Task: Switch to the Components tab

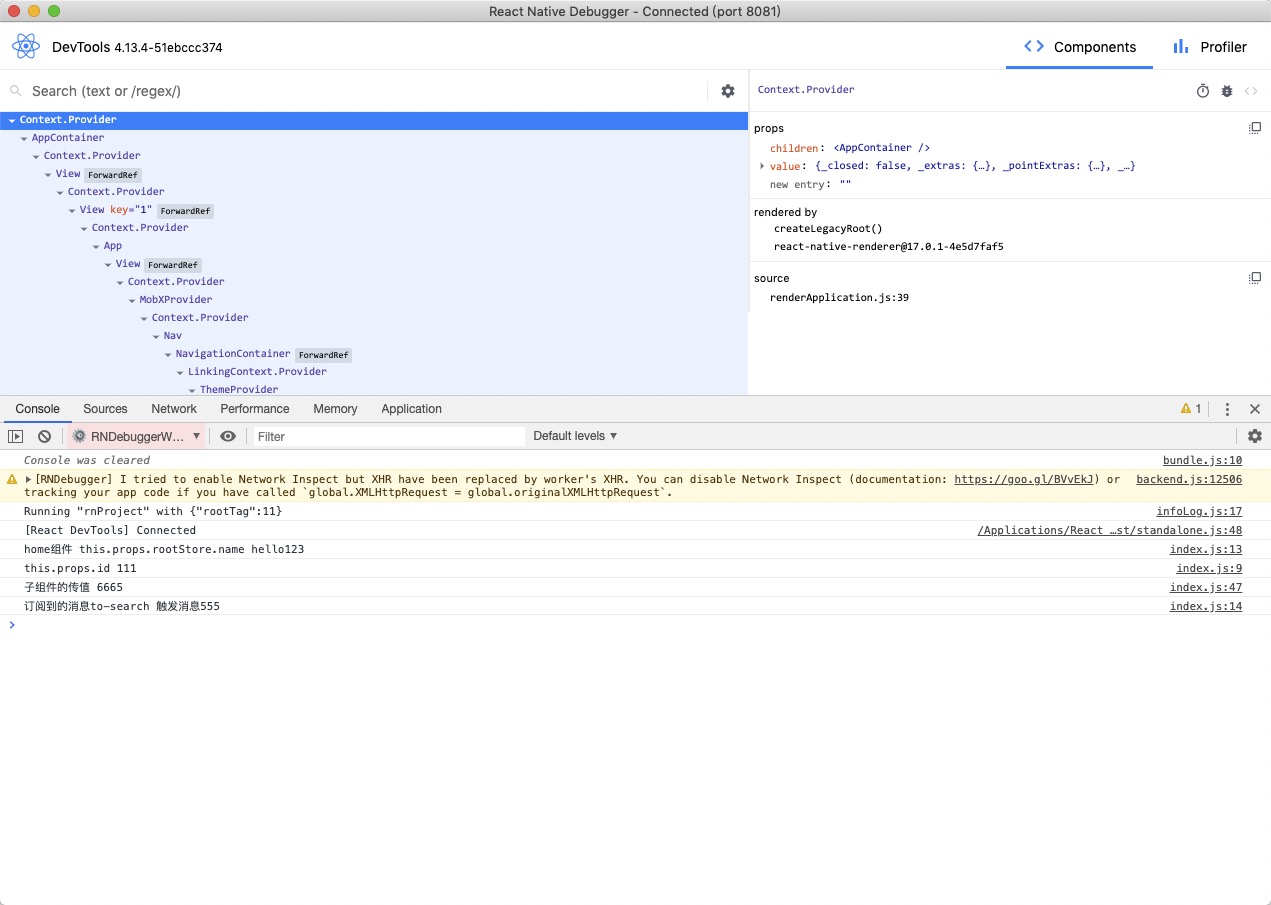Action: tap(1080, 47)
